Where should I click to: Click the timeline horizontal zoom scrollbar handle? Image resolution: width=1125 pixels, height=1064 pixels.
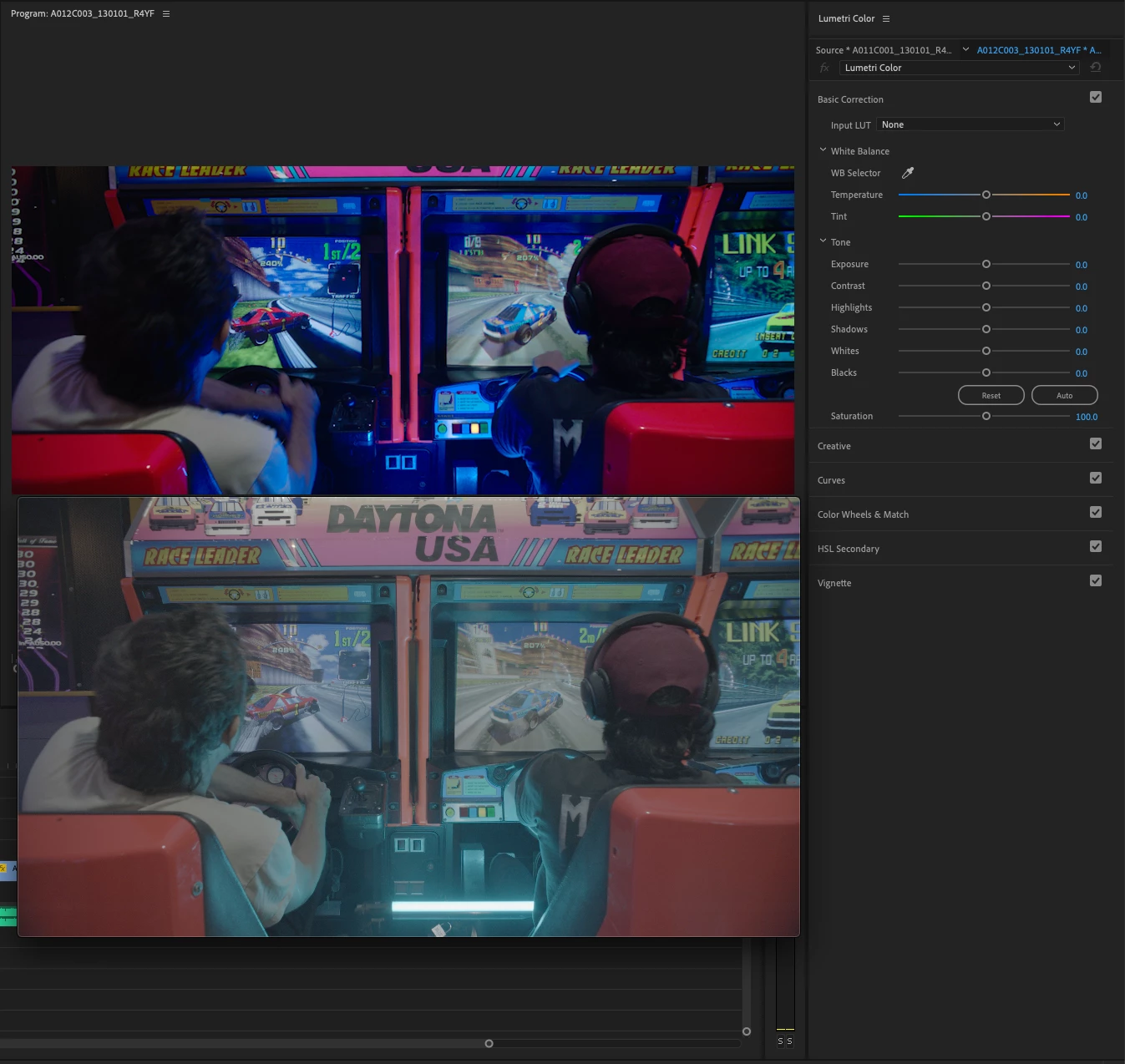coord(489,1043)
